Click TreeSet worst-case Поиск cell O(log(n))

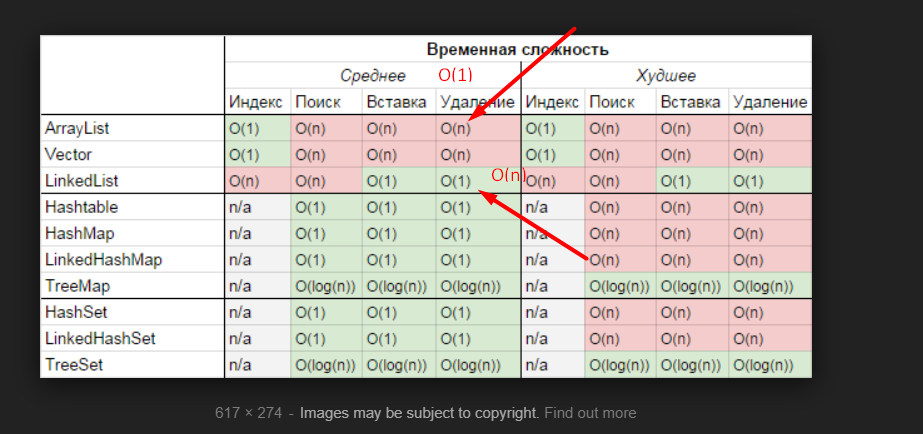coord(620,365)
